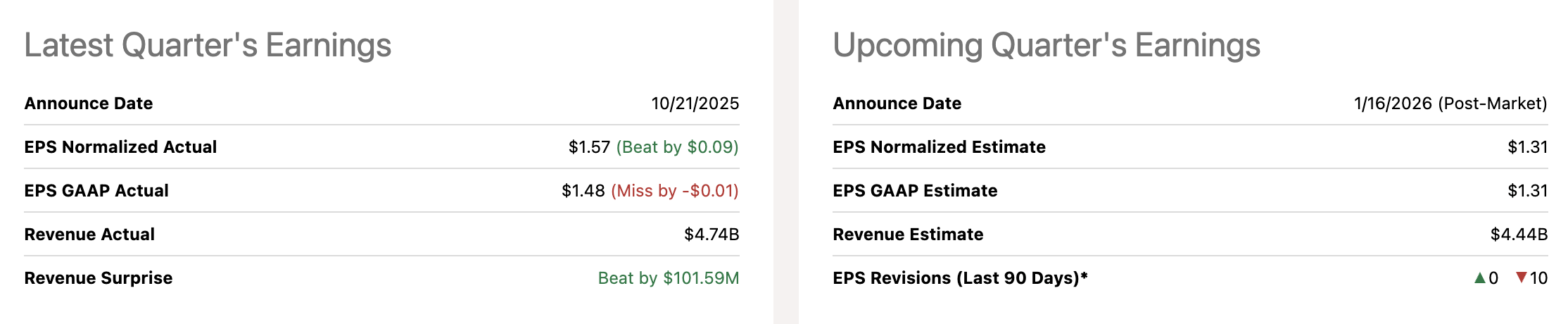Click the red down-revisions triangle icon

[1521, 278]
